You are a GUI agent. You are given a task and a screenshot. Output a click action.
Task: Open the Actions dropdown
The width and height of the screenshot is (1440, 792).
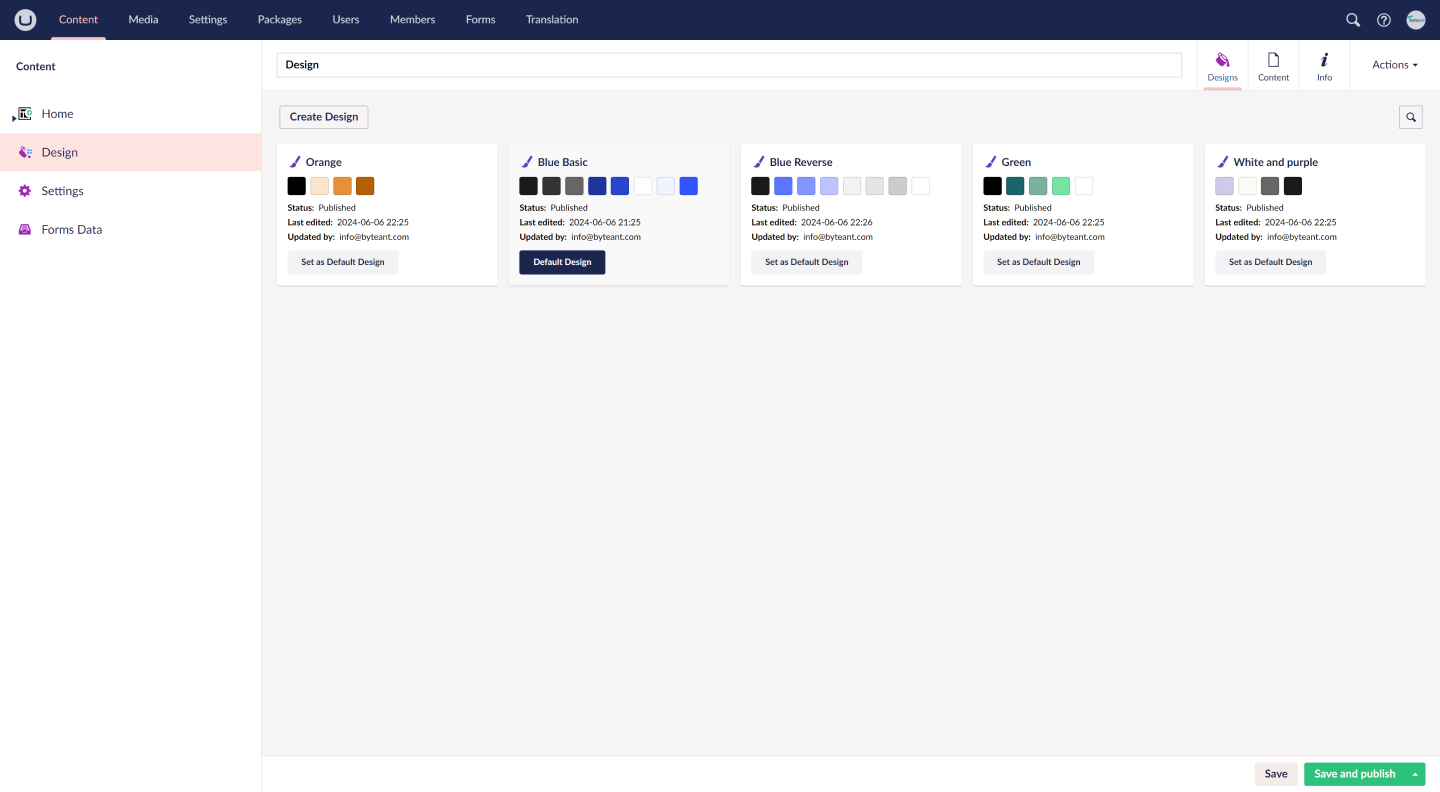point(1393,64)
